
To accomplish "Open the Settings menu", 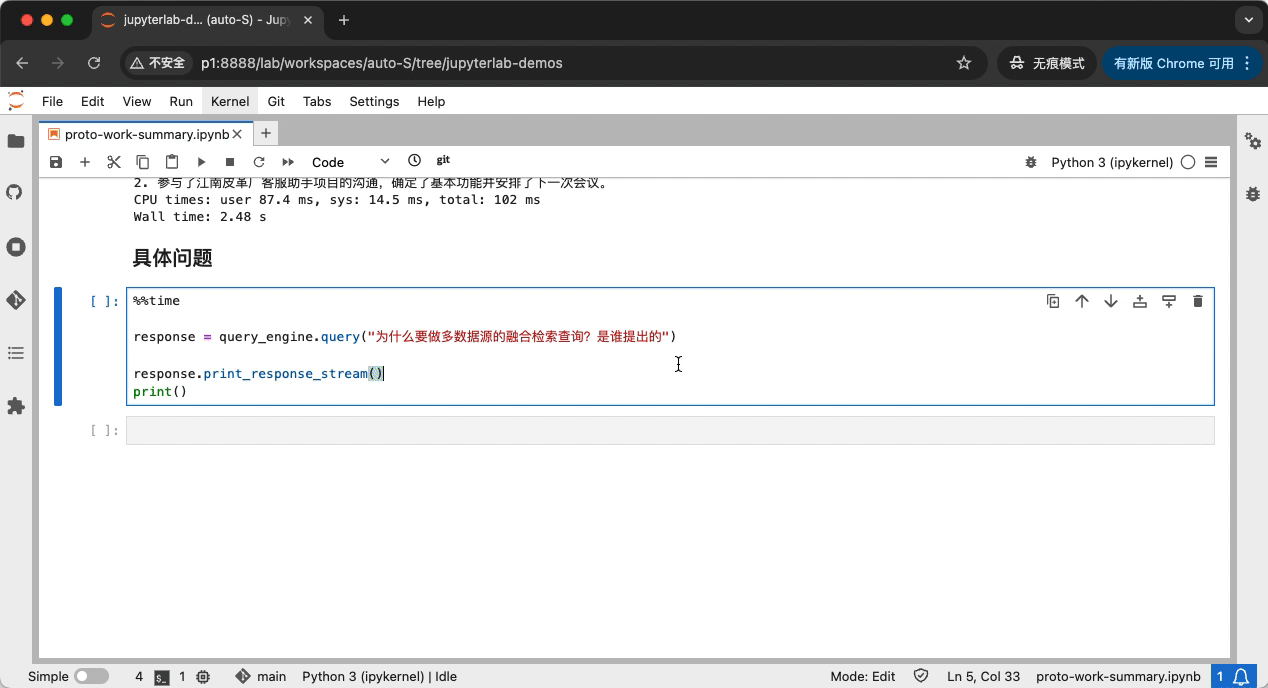I will 374,101.
